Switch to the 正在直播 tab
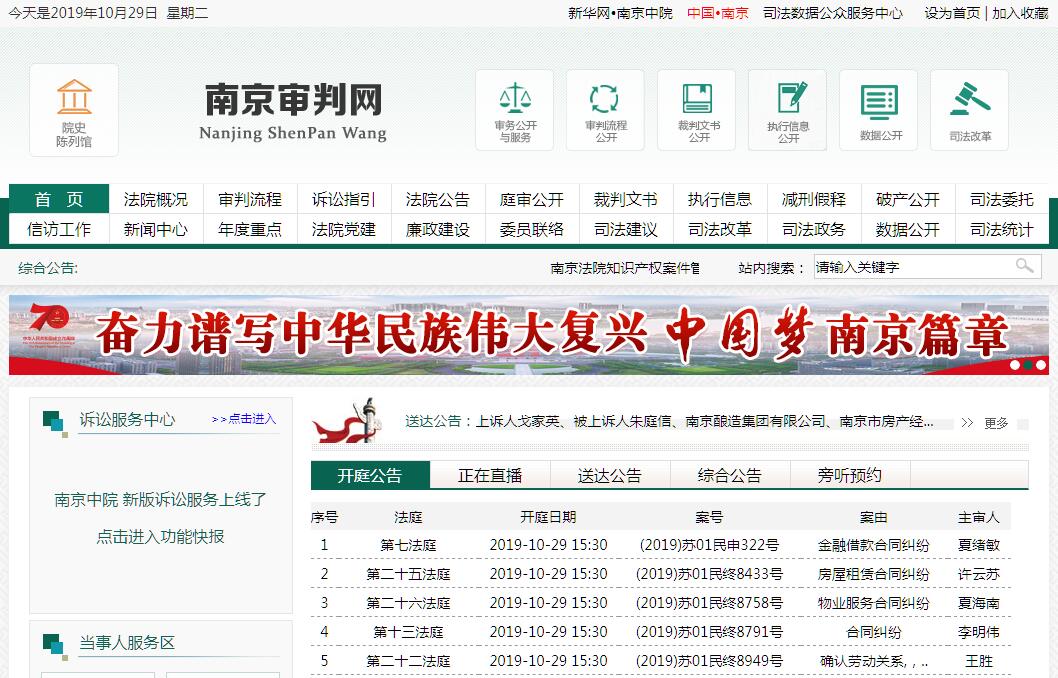 tap(490, 475)
